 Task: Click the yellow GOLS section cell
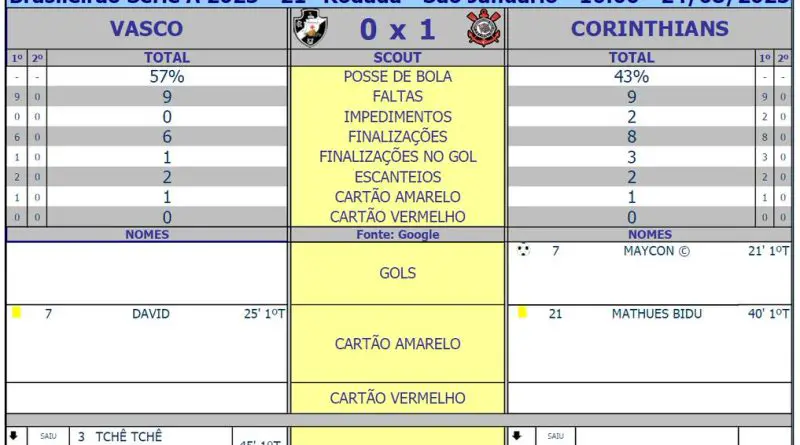(397, 273)
